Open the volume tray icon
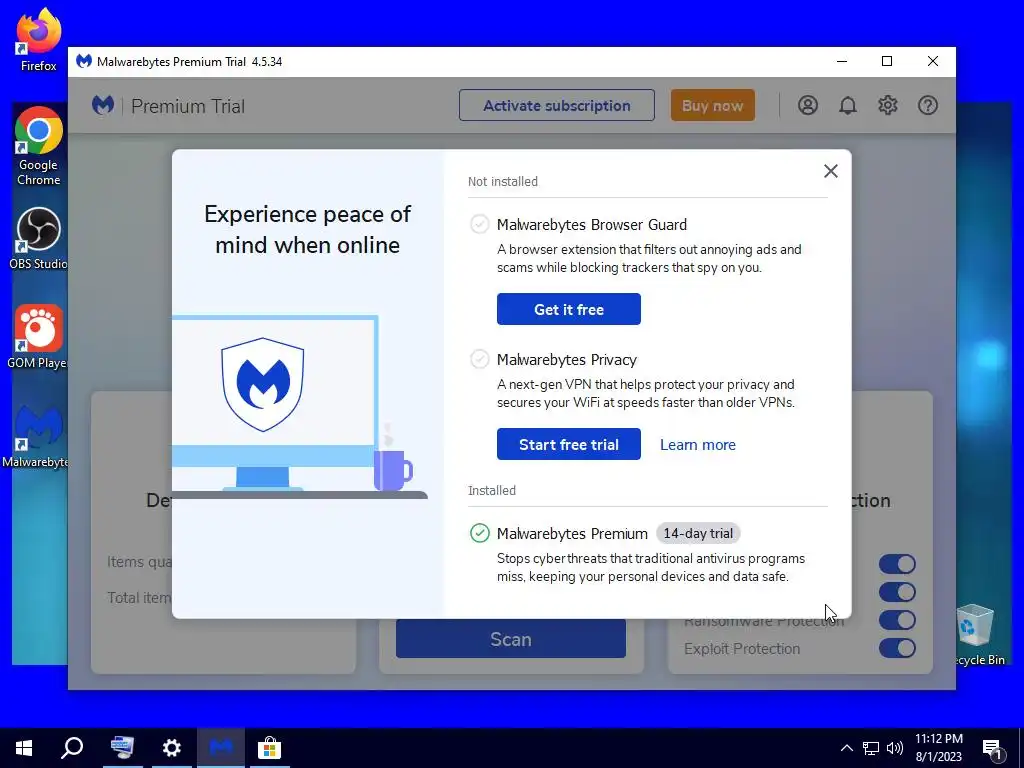The width and height of the screenshot is (1024, 768). (x=895, y=748)
